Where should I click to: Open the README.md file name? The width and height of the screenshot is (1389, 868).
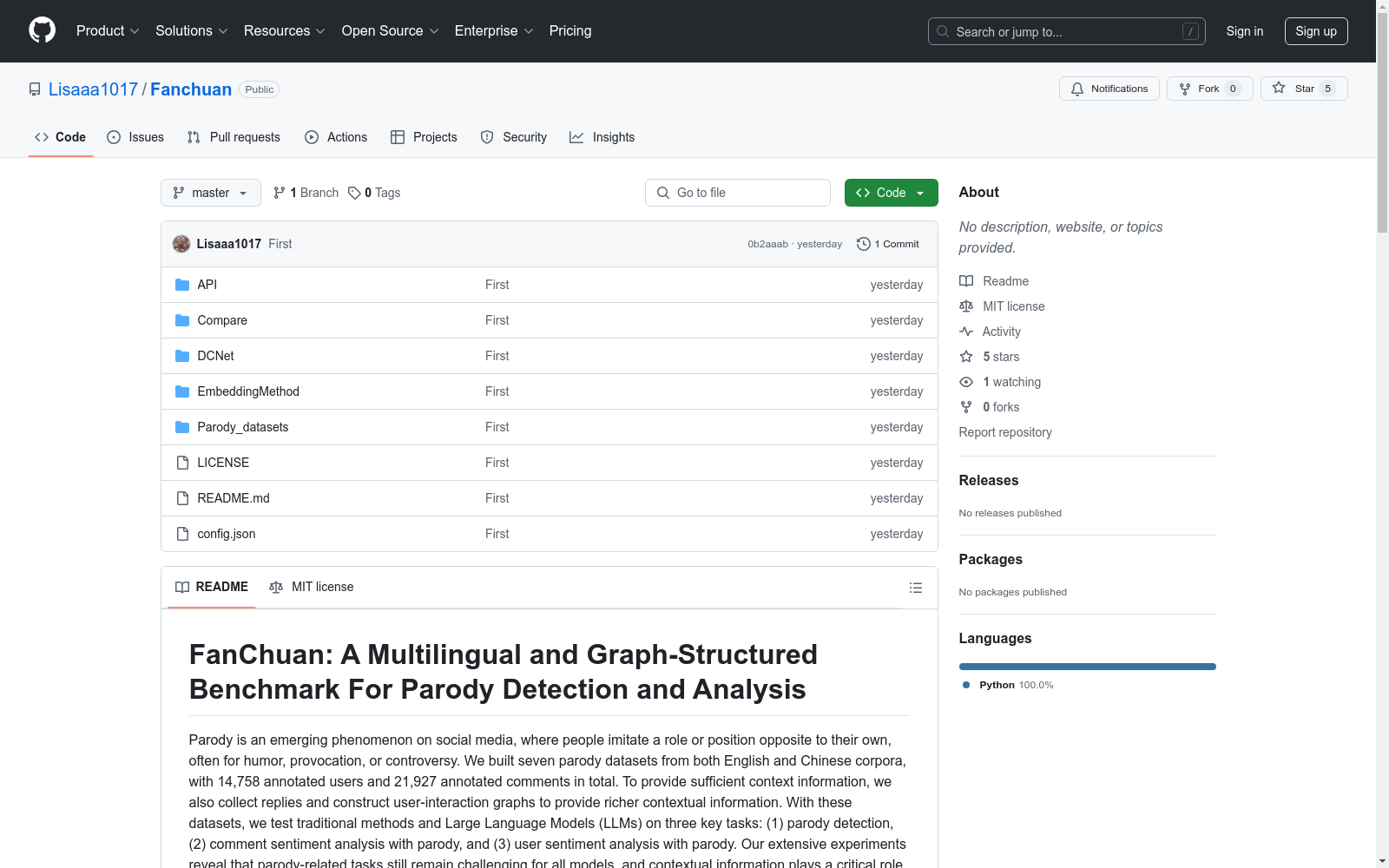click(x=234, y=498)
